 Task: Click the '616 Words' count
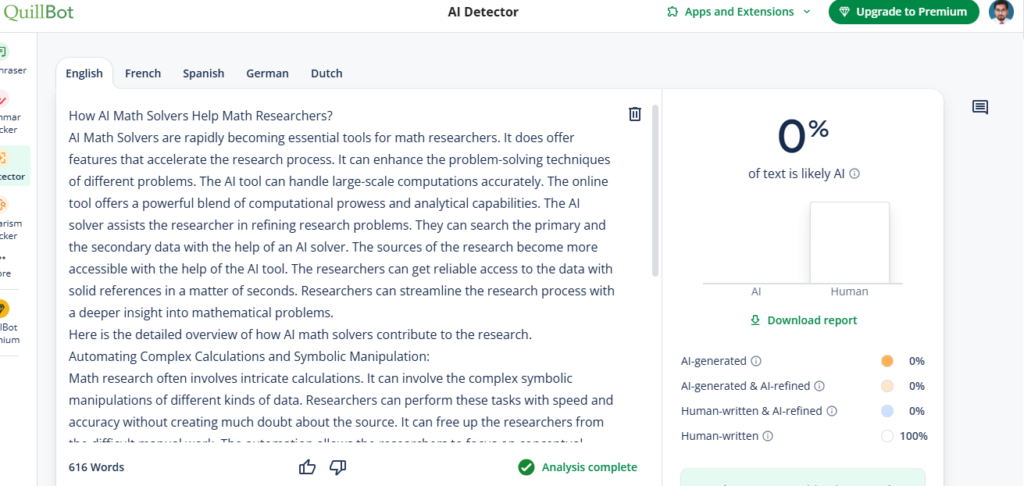coord(96,467)
